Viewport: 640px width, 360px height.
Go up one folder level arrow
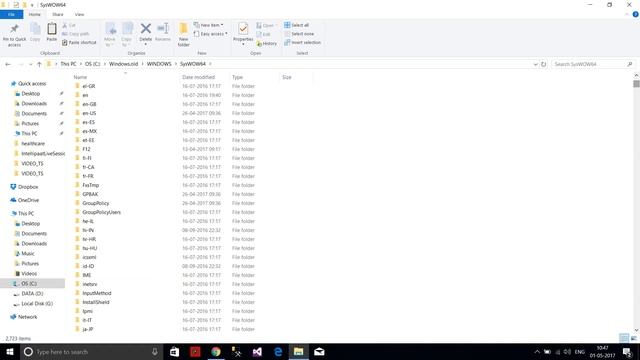[x=39, y=64]
